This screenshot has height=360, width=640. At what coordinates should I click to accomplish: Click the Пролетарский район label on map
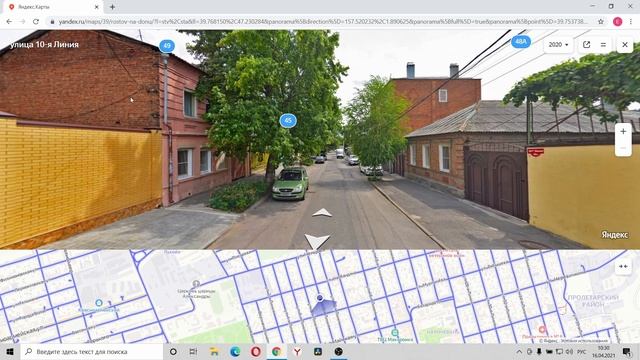pos(592,301)
